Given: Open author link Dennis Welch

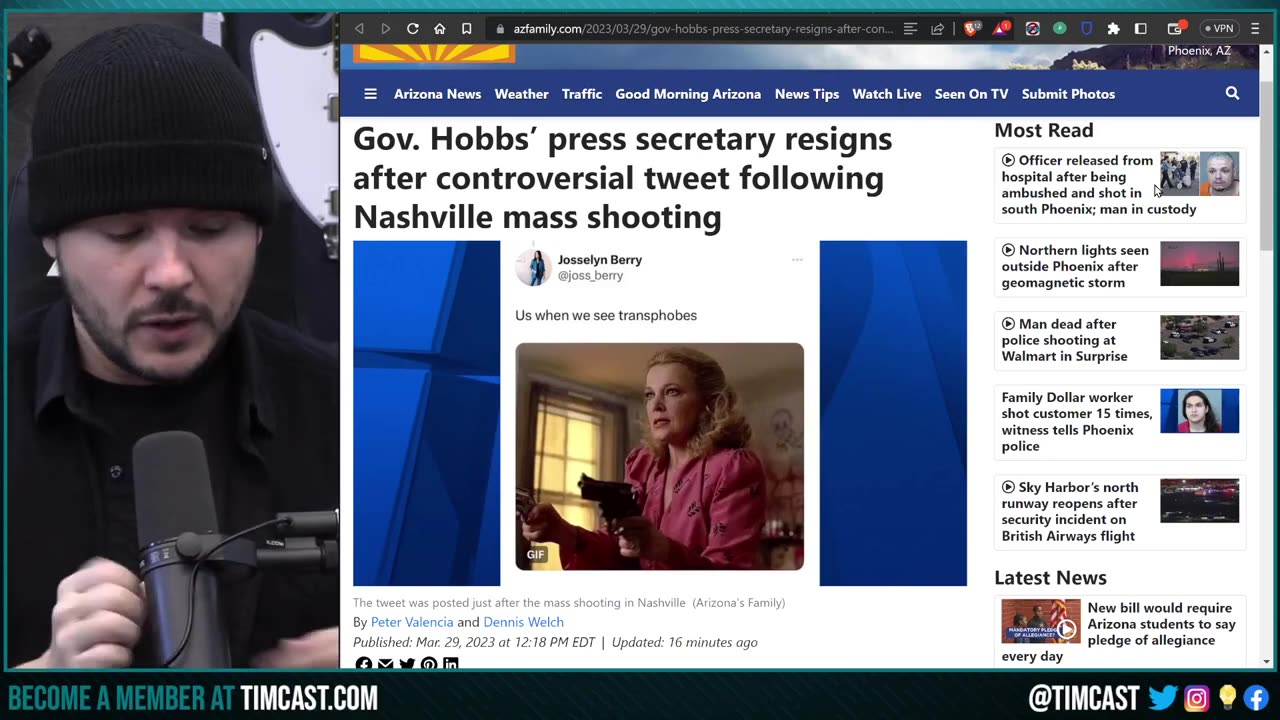Looking at the screenshot, I should (x=523, y=622).
